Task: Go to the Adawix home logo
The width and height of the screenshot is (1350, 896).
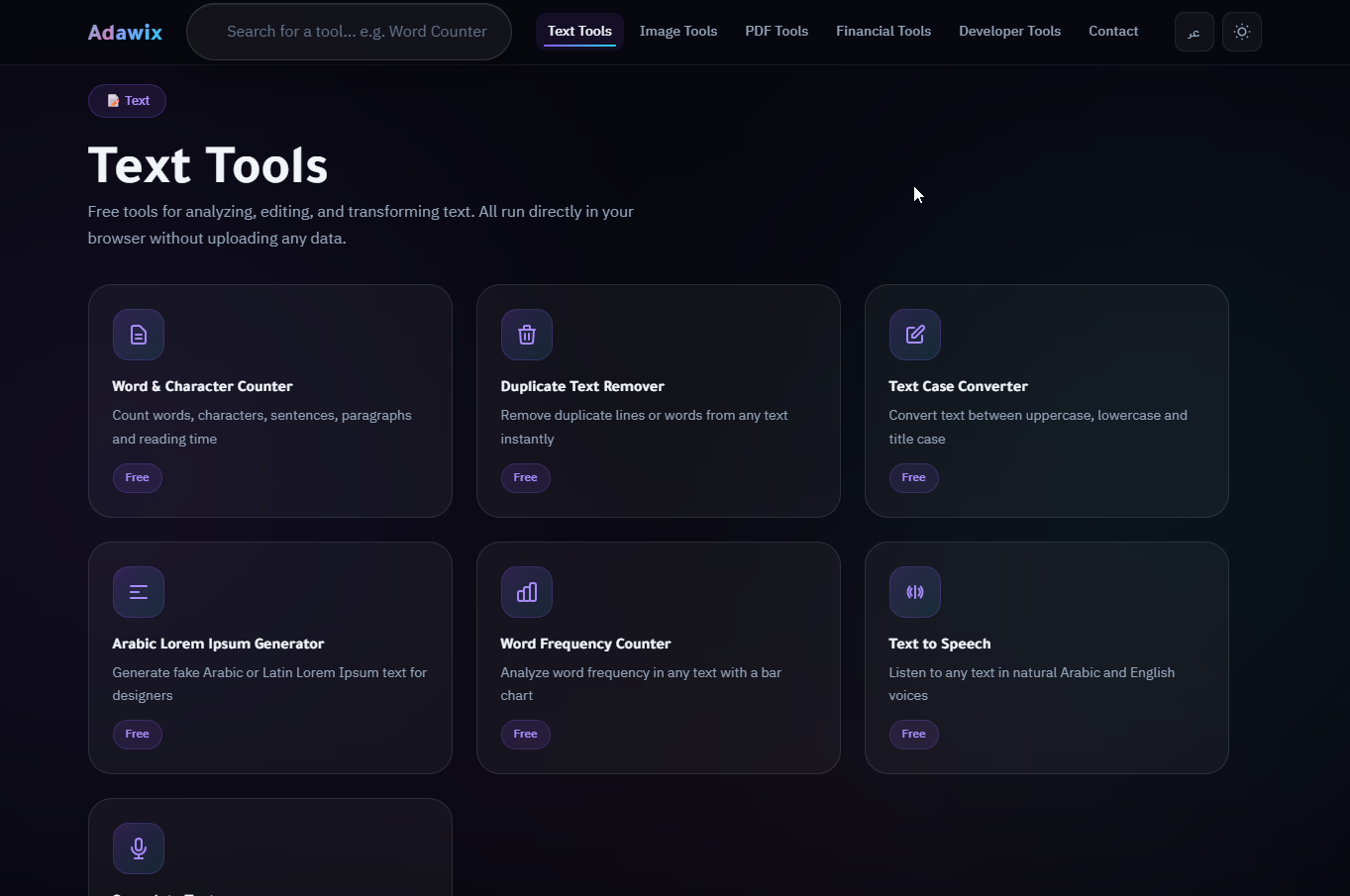Action: coord(125,32)
